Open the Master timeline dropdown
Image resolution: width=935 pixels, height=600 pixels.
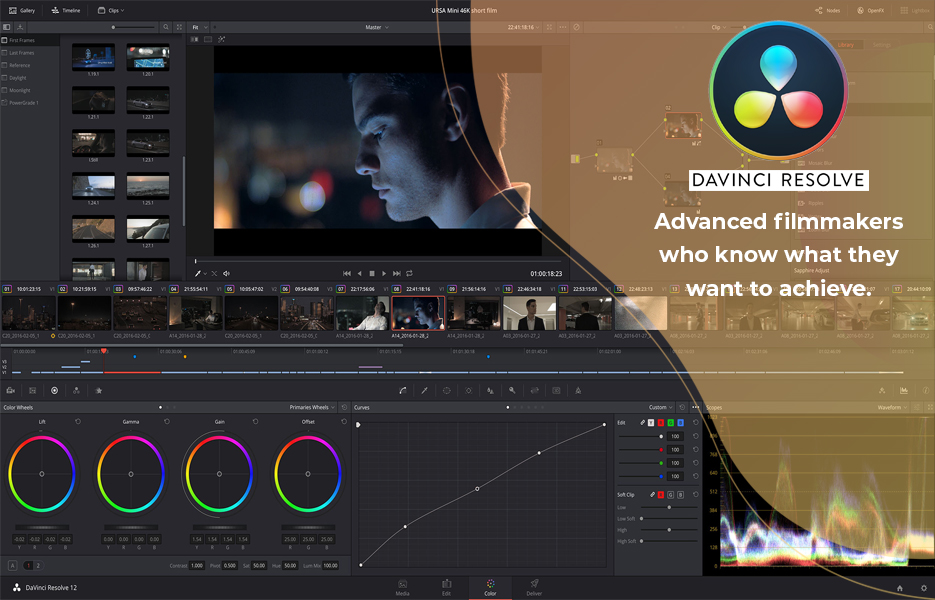(x=377, y=27)
